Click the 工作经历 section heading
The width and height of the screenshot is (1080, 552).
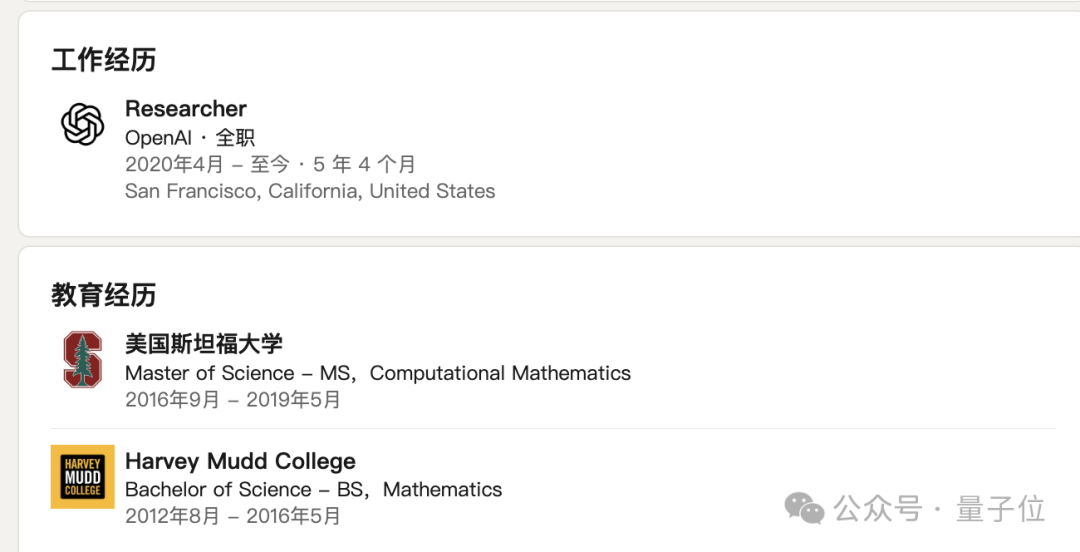click(x=104, y=60)
